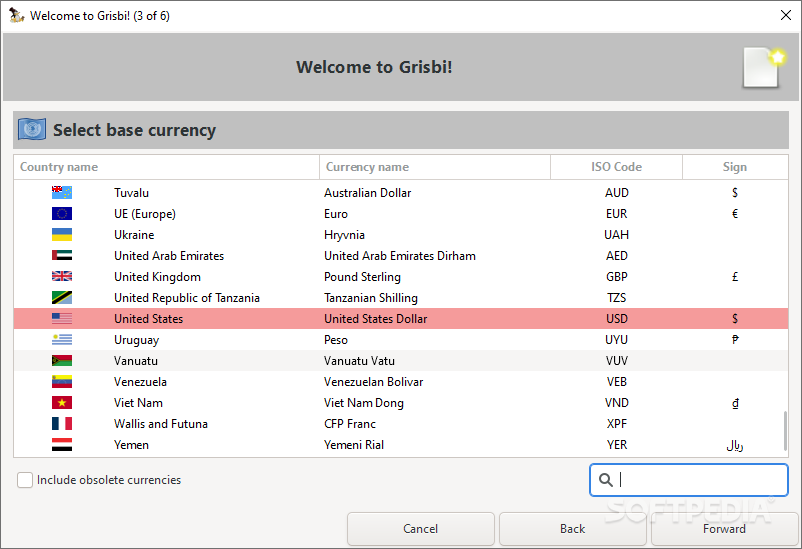Click the United States Dollar cell
Image resolution: width=802 pixels, height=549 pixels.
(x=375, y=319)
